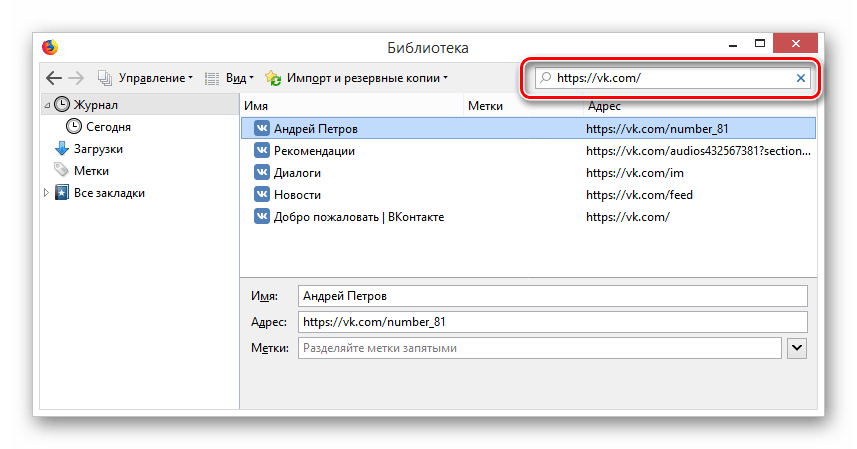
Task: Clear the search field with X icon
Action: [800, 78]
